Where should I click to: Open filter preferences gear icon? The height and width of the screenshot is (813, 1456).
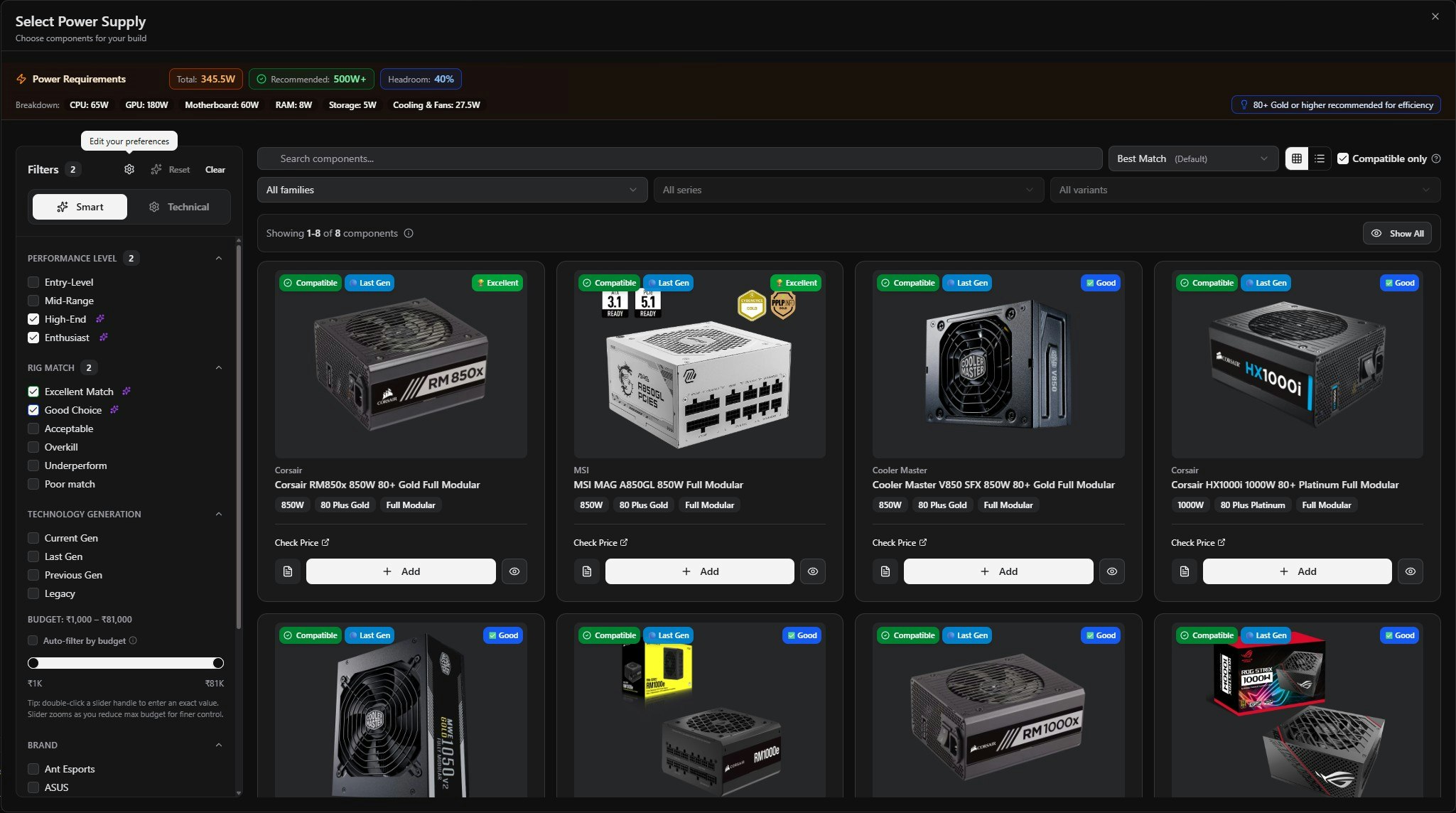[129, 169]
